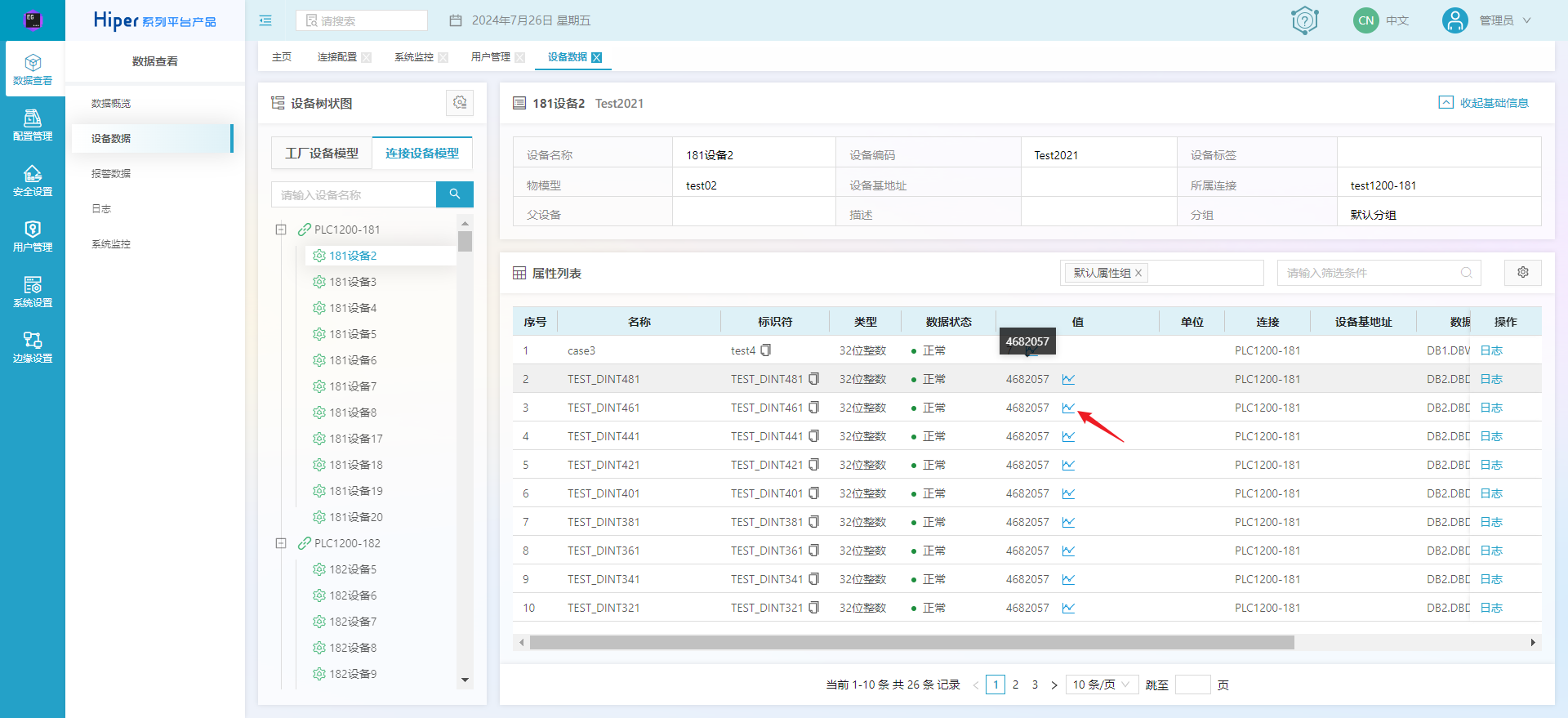Click the help shield icon in header
The image size is (1568, 718).
(1305, 20)
